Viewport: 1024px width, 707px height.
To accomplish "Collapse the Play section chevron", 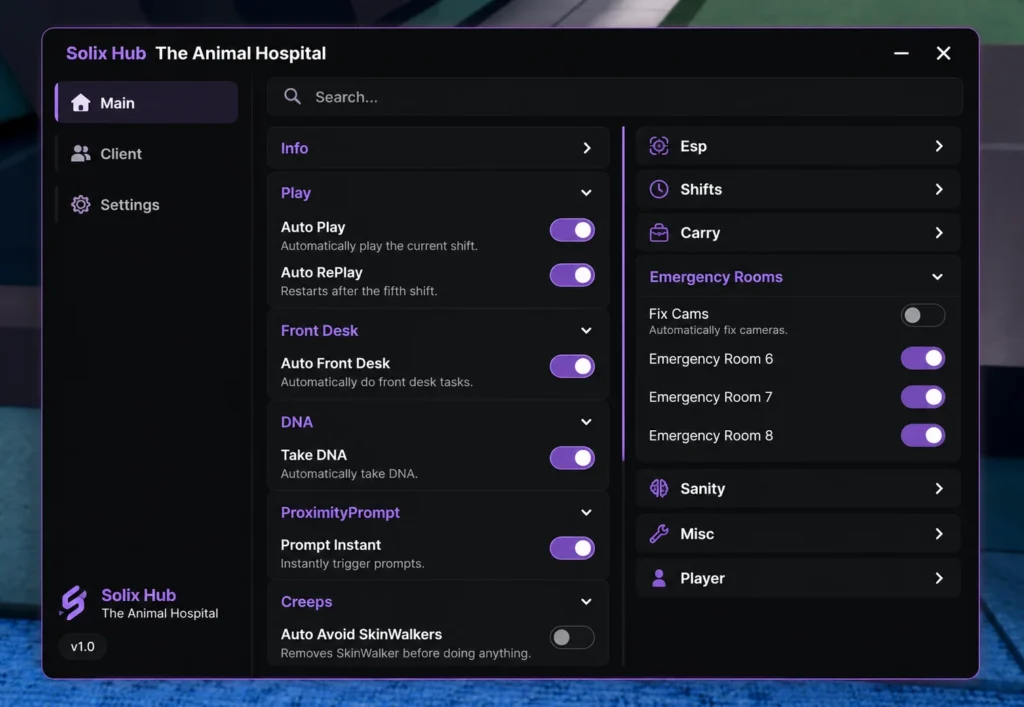I will point(586,193).
